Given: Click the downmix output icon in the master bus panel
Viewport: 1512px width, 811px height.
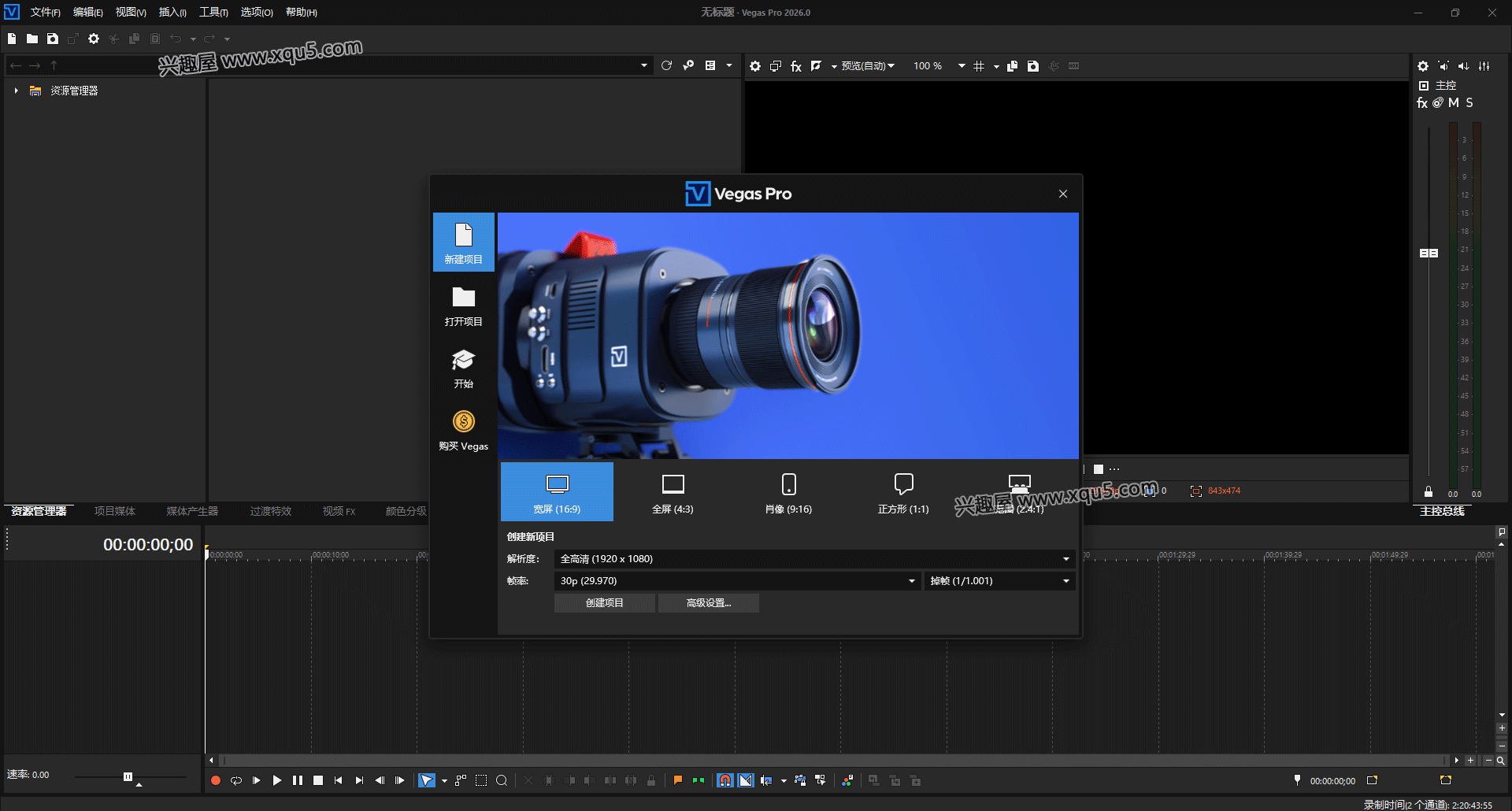Looking at the screenshot, I should click(x=1443, y=66).
